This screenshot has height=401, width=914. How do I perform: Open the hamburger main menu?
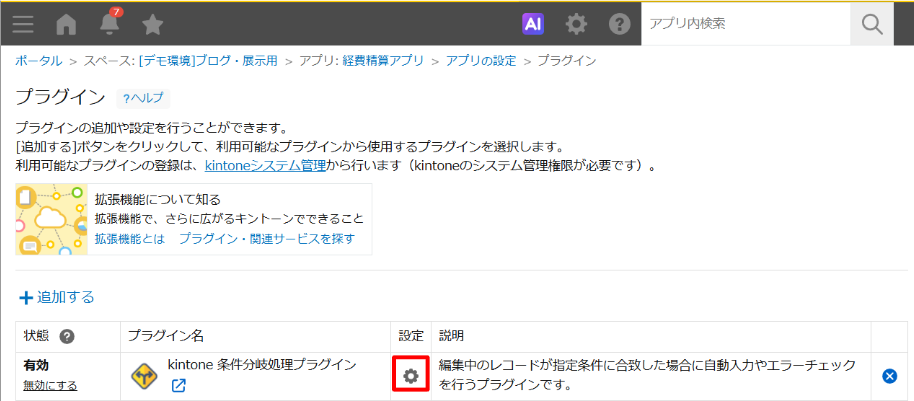pos(22,23)
